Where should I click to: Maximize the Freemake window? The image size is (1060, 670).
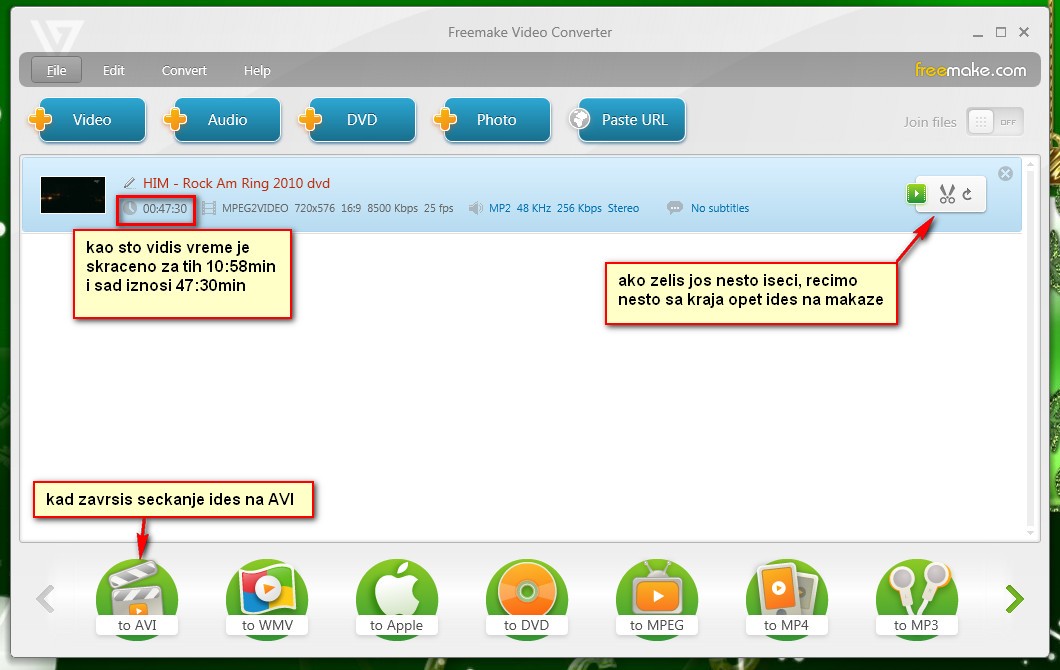[x=1001, y=32]
